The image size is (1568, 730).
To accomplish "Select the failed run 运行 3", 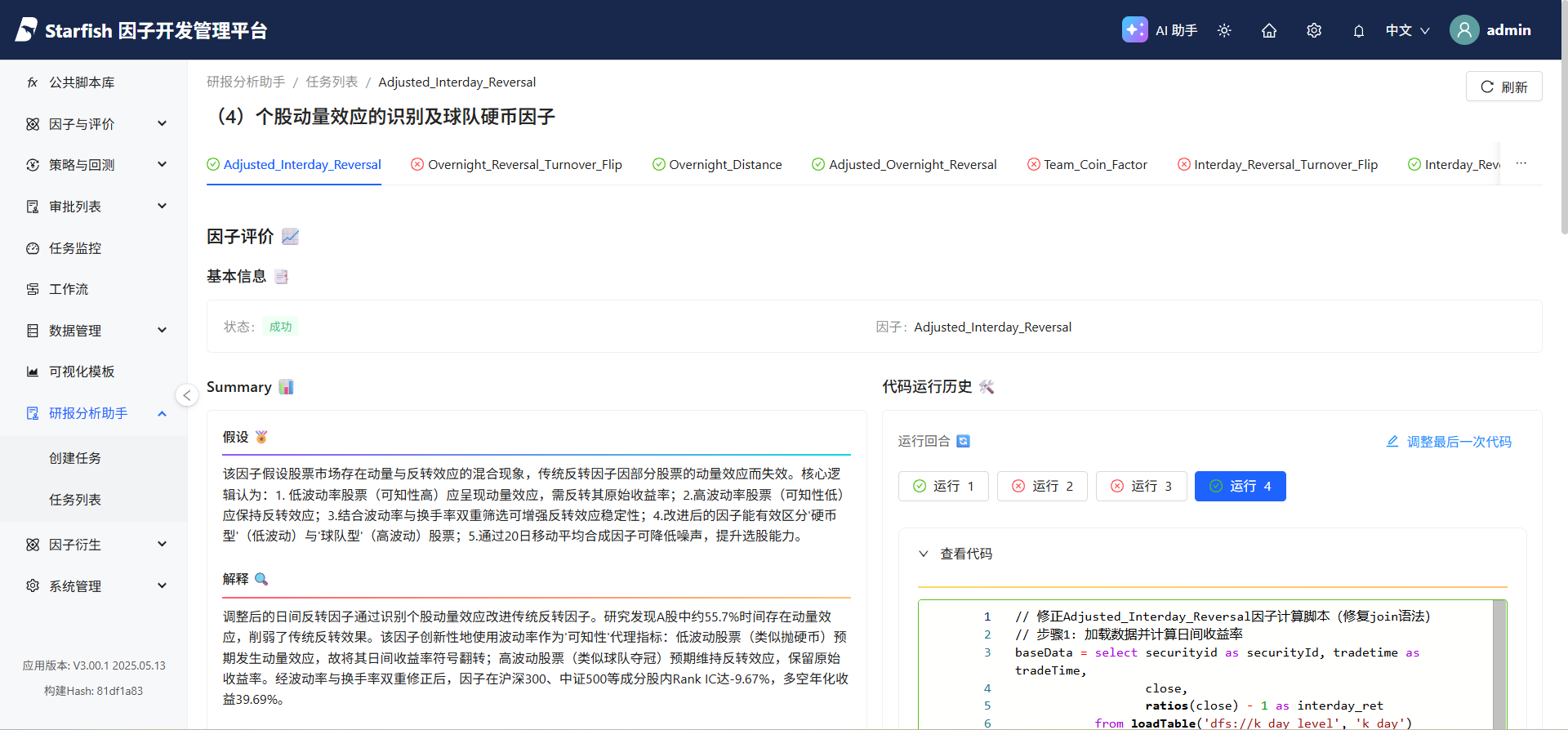I will click(x=1141, y=486).
